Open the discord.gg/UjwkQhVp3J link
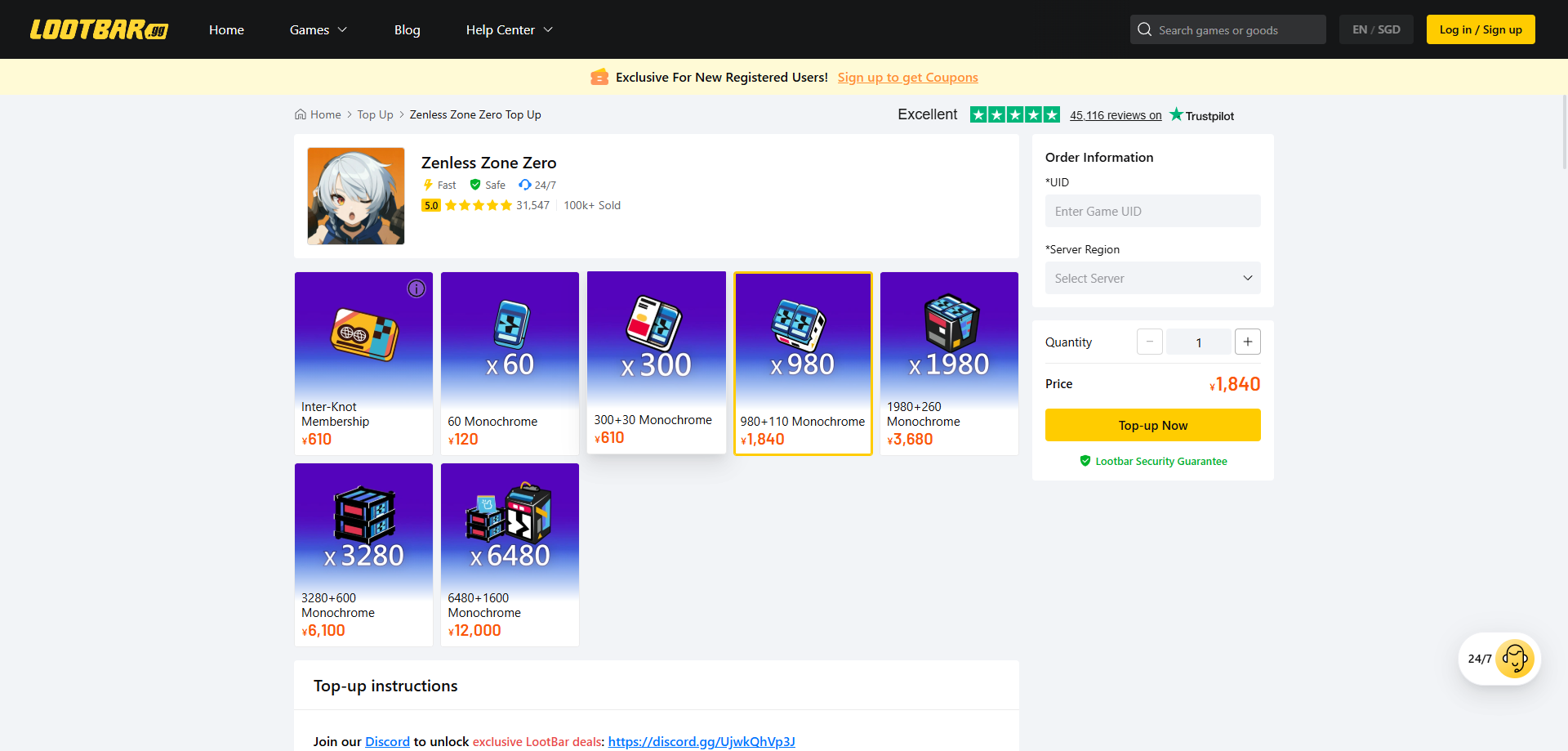The height and width of the screenshot is (751, 1568). (x=702, y=741)
